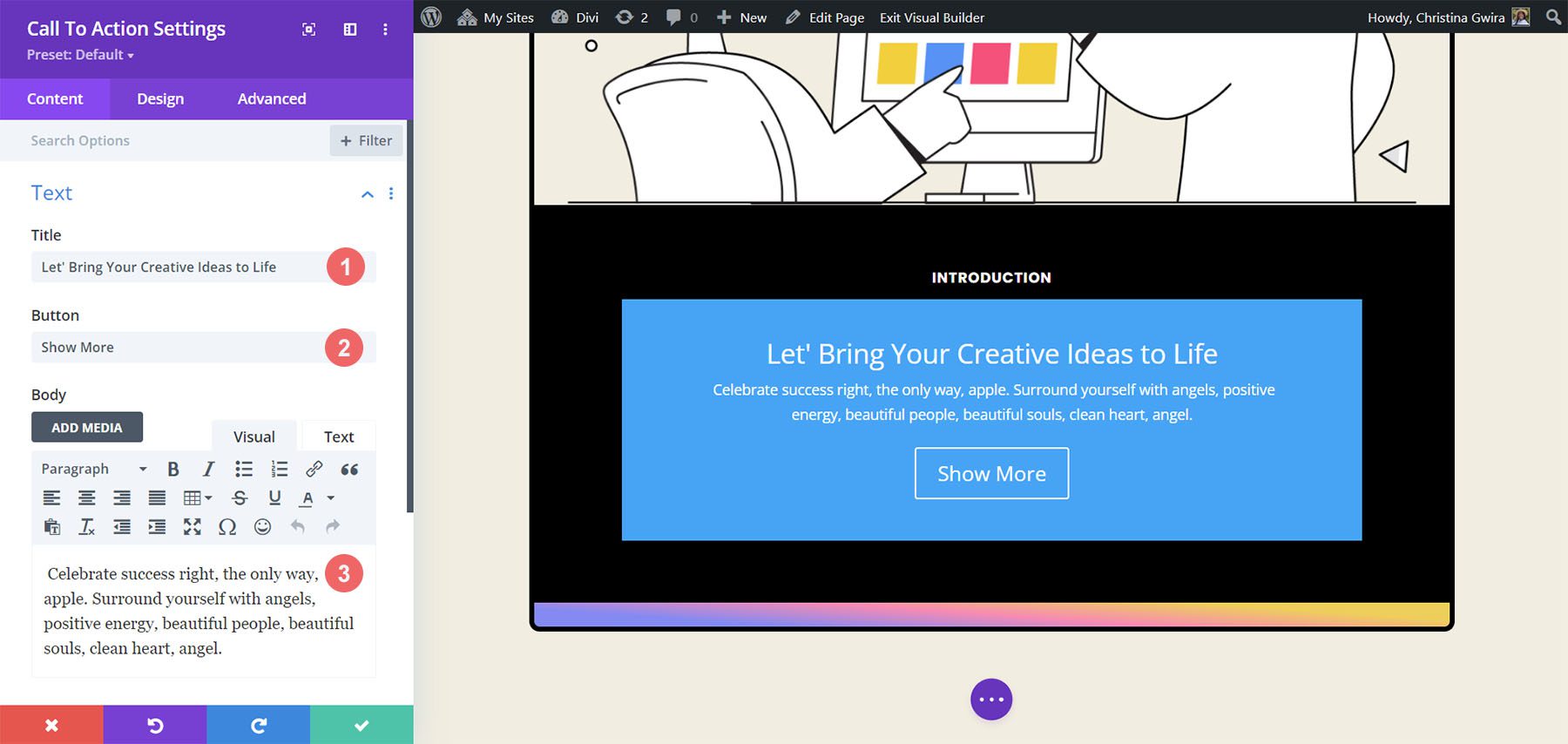
Task: Insert a link using the link icon
Action: [314, 470]
